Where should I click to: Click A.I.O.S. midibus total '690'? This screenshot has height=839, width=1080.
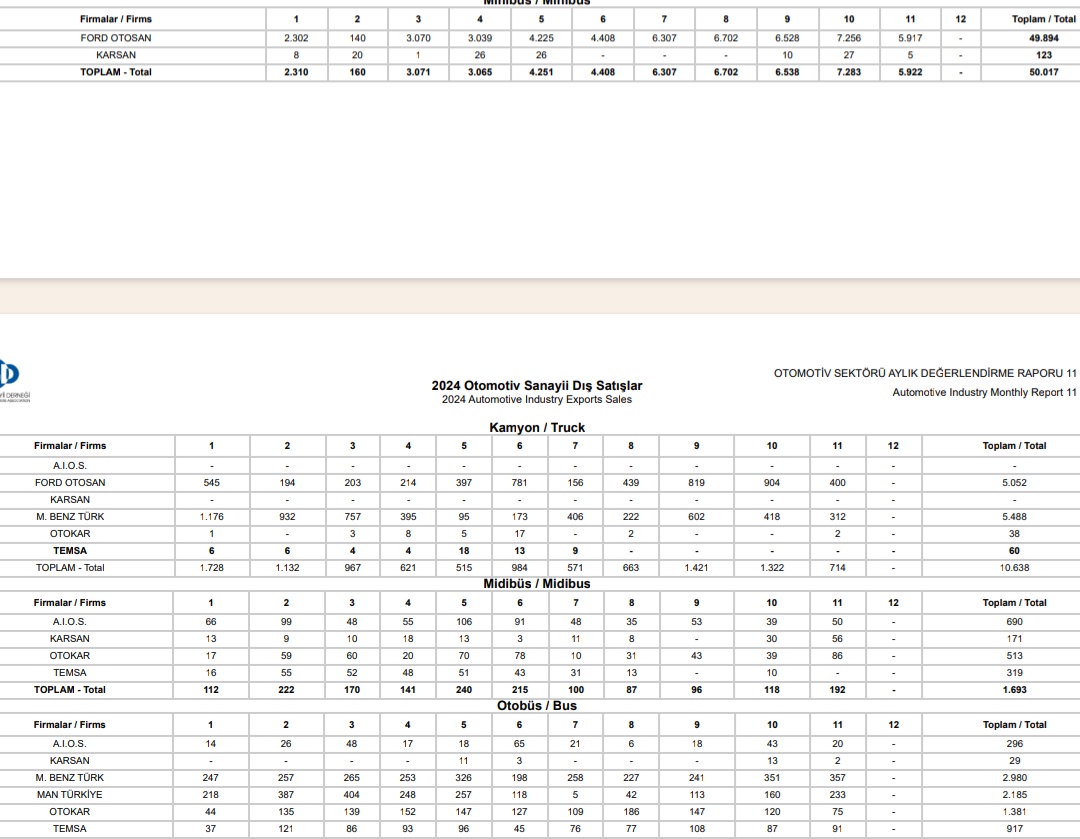[1014, 622]
